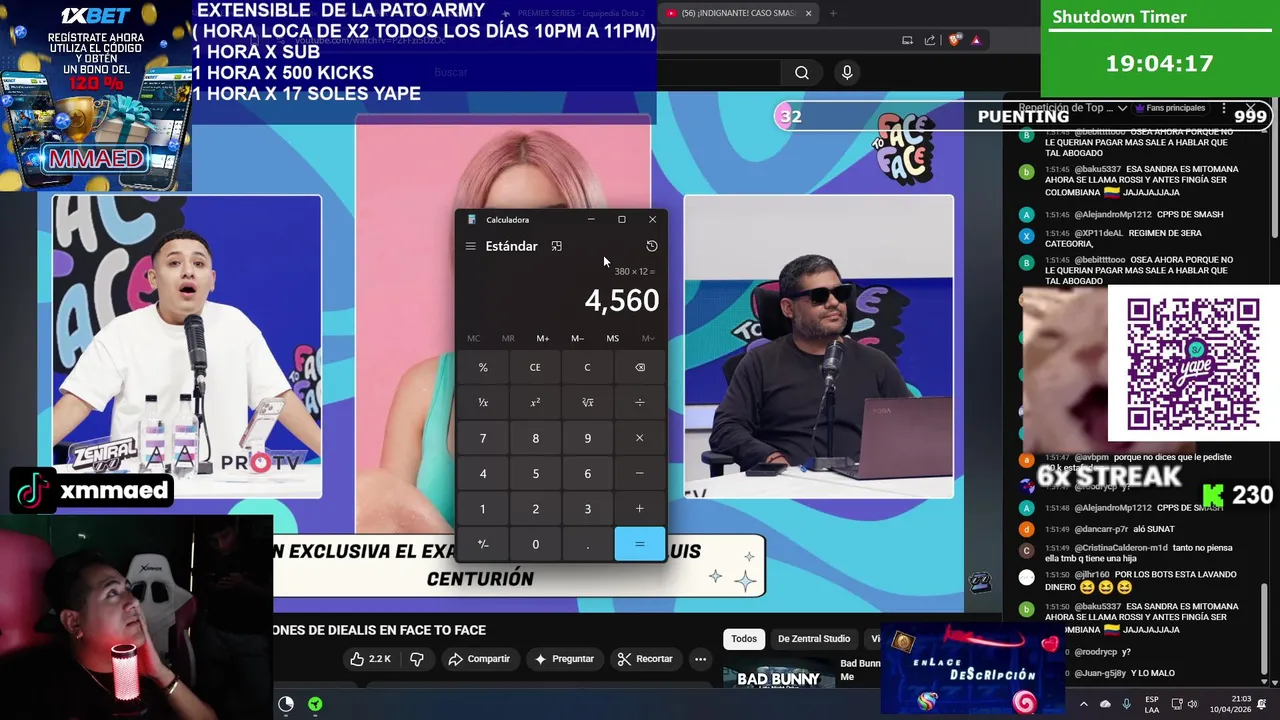Screen dimensions: 1280x720
Task: Click digit 5 on Calculator keypad
Action: (535, 473)
